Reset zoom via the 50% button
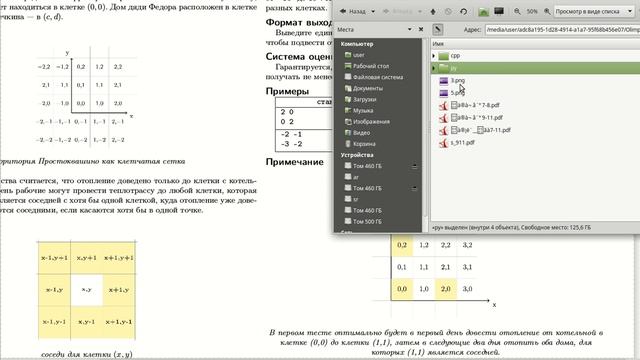 coord(532,11)
